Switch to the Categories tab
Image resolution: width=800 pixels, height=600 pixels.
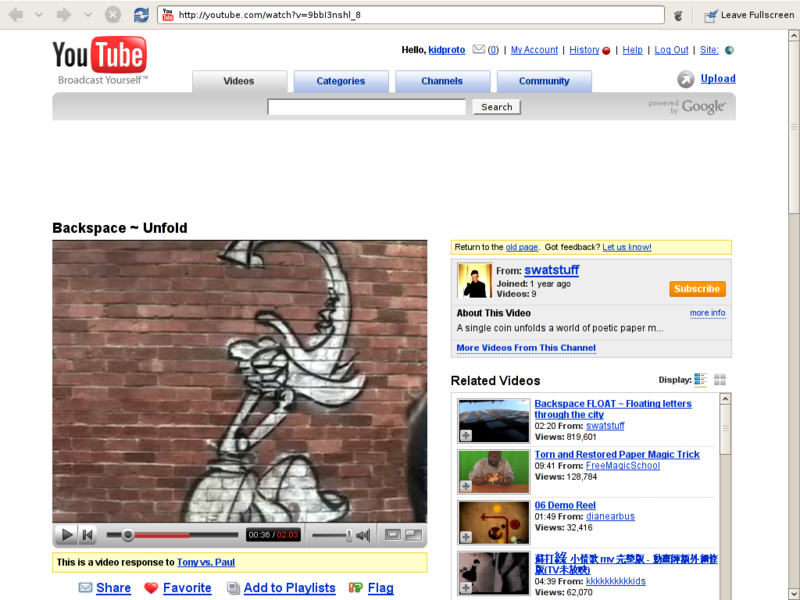point(341,81)
